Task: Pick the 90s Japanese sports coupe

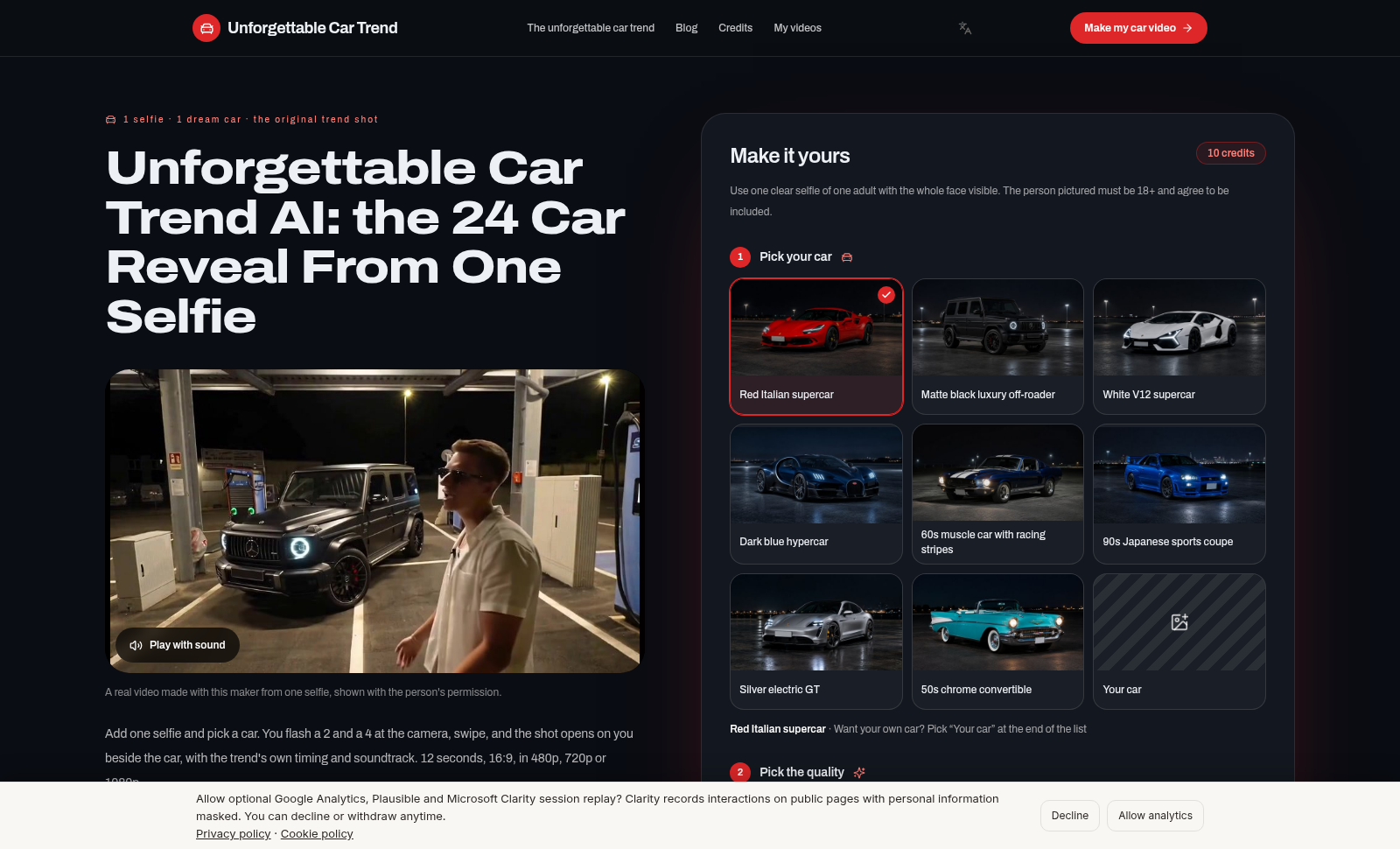Action: click(1179, 495)
